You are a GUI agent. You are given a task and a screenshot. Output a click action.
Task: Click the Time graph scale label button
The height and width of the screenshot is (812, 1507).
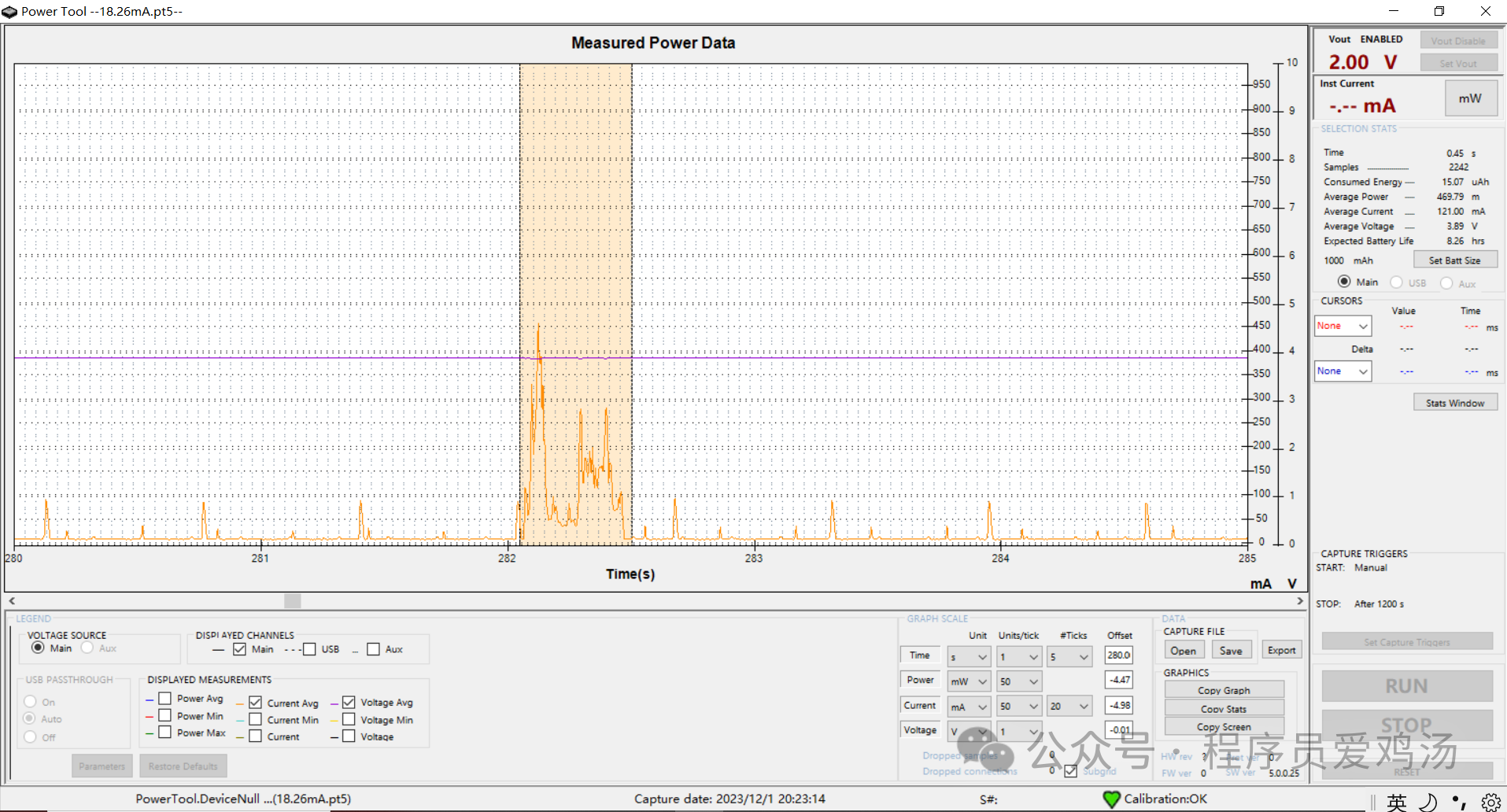[920, 655]
